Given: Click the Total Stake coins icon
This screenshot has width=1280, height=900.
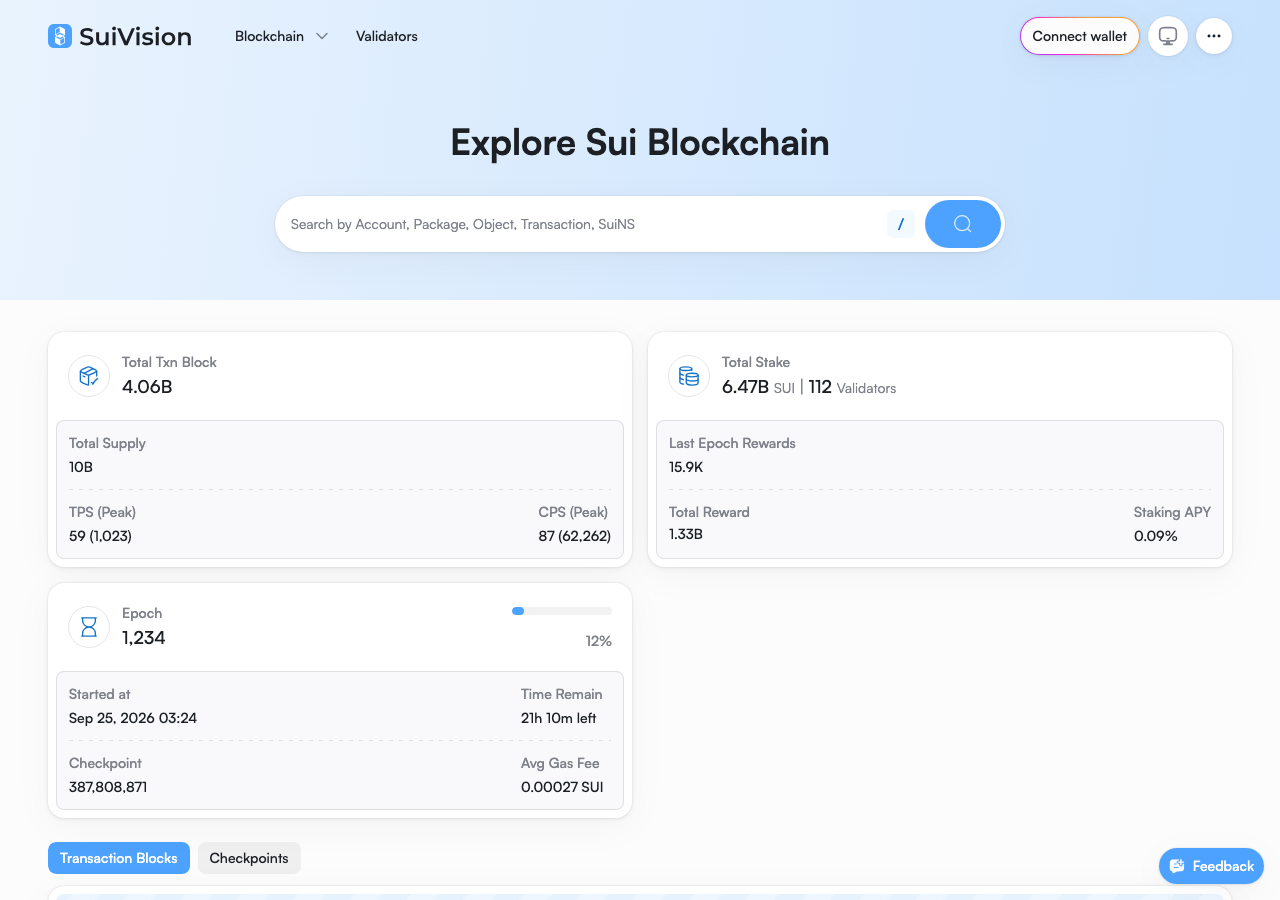Looking at the screenshot, I should pyautogui.click(x=689, y=376).
